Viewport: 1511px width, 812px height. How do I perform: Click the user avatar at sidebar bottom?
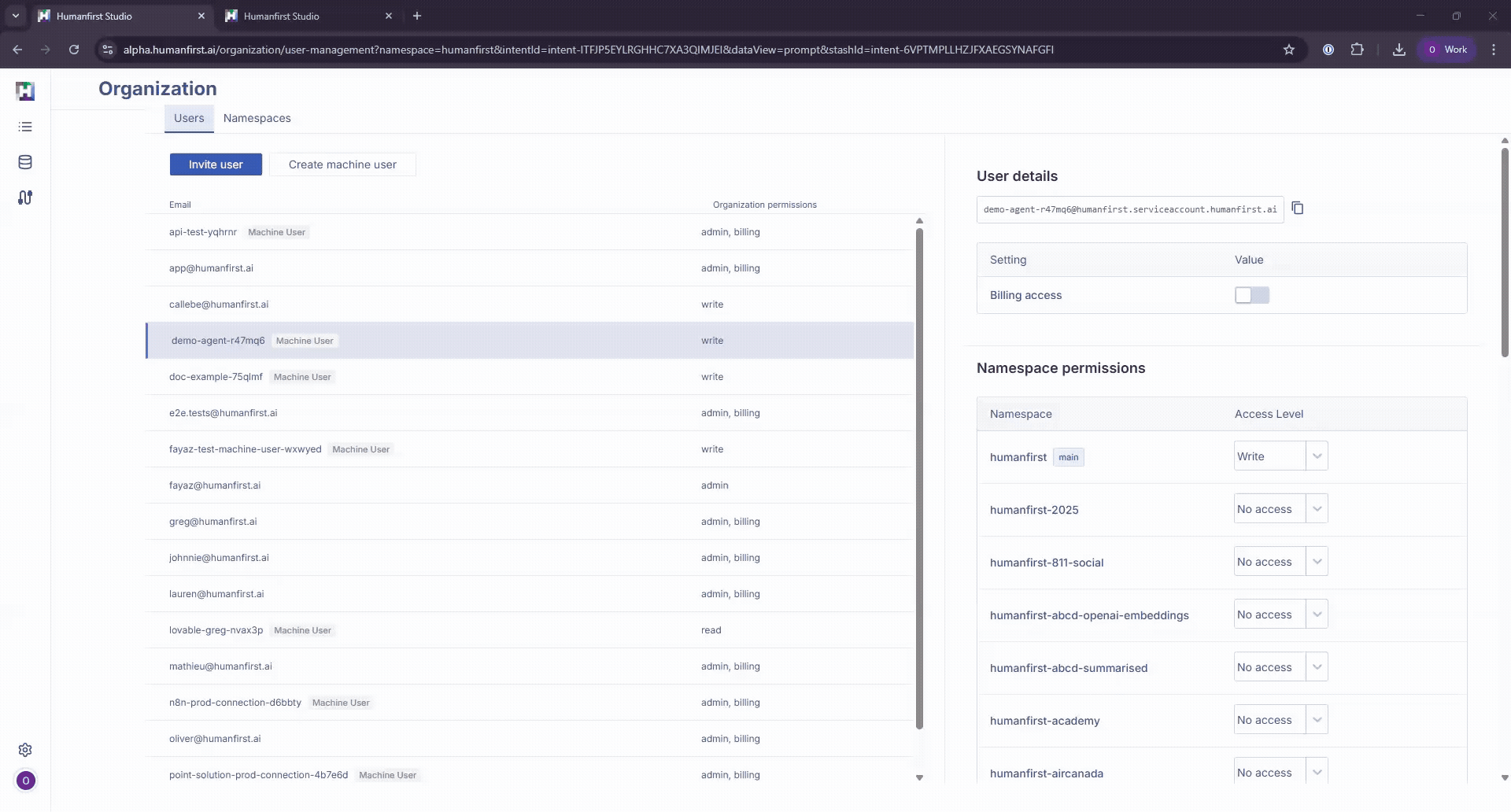click(25, 781)
